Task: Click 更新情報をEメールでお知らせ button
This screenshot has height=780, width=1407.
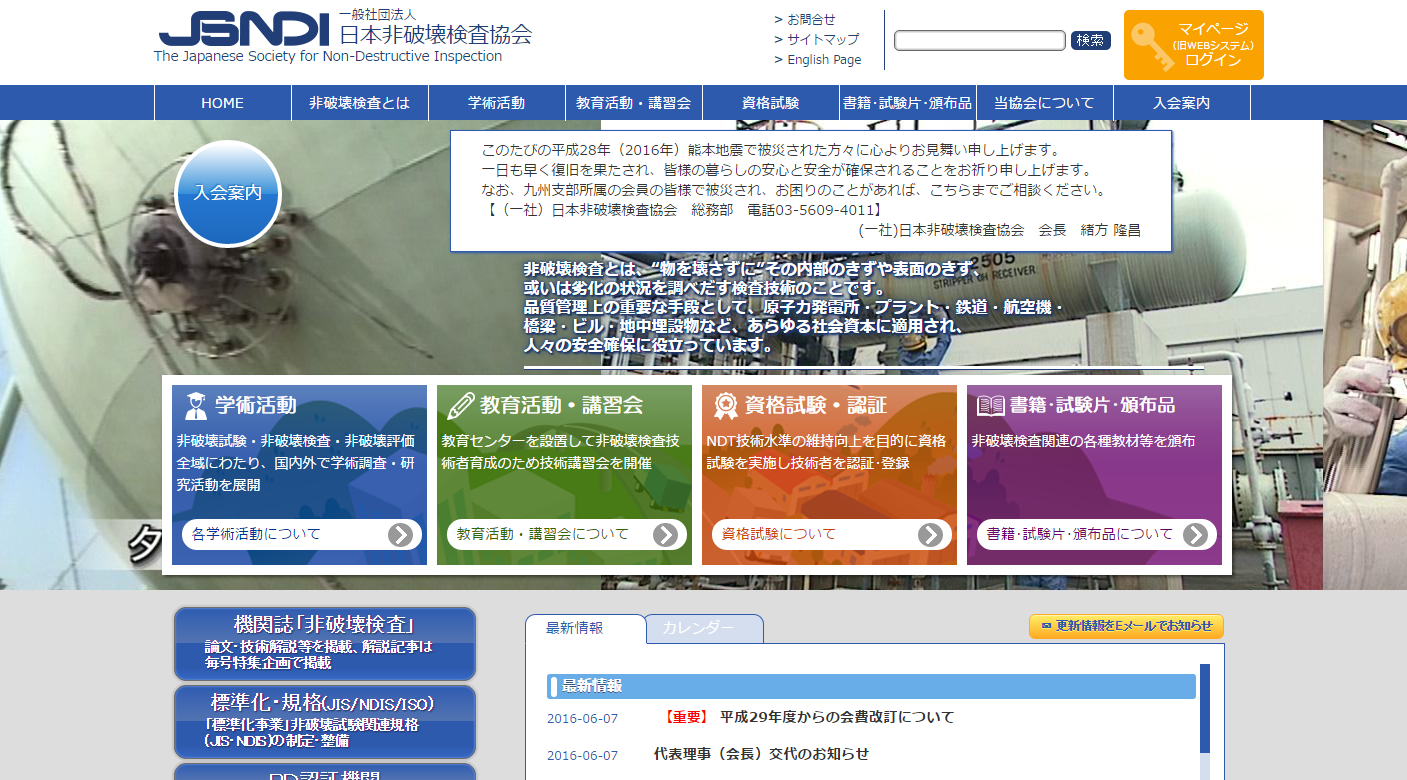Action: [1126, 626]
